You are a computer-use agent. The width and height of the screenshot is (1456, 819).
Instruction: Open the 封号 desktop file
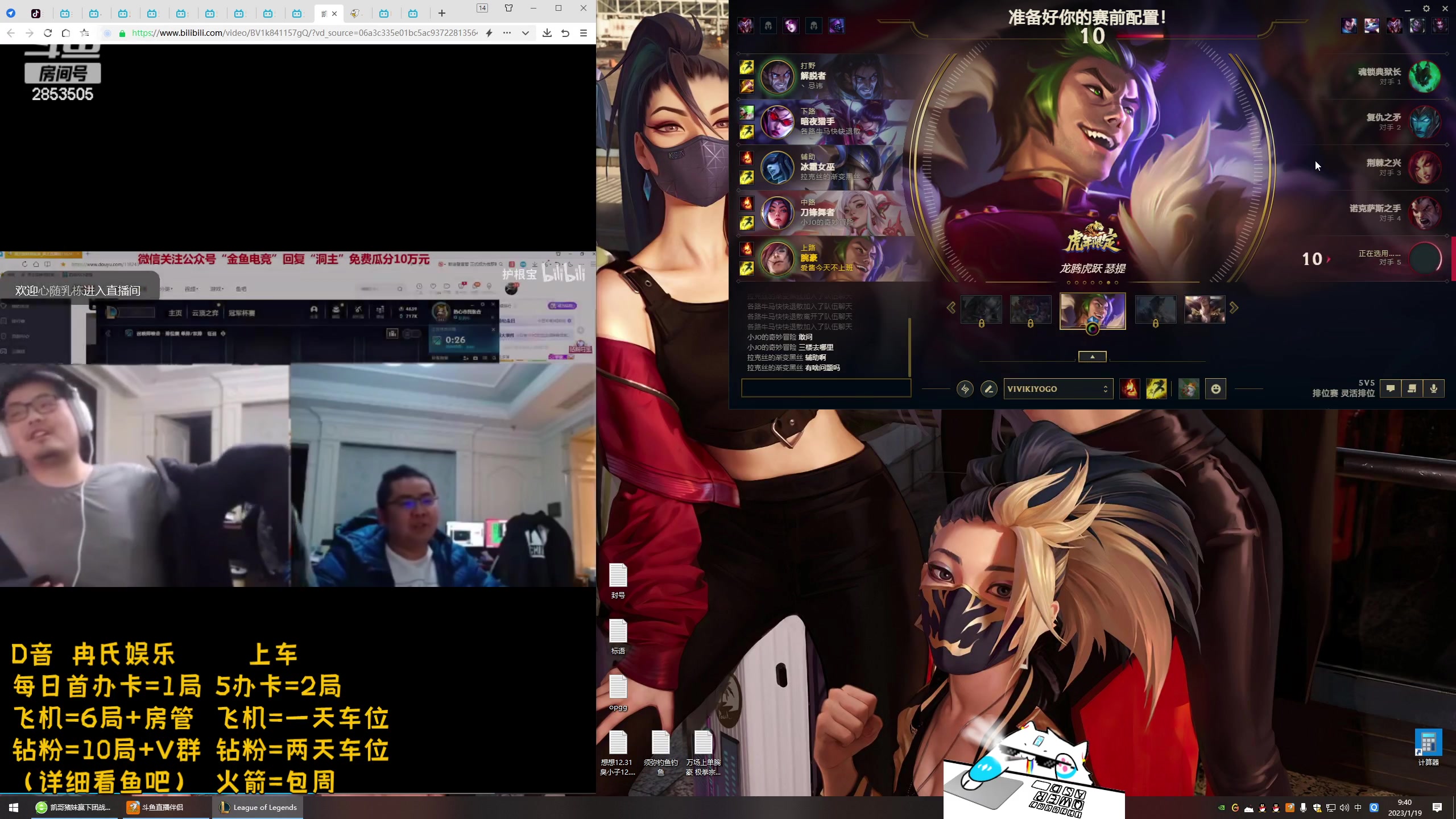click(x=618, y=581)
